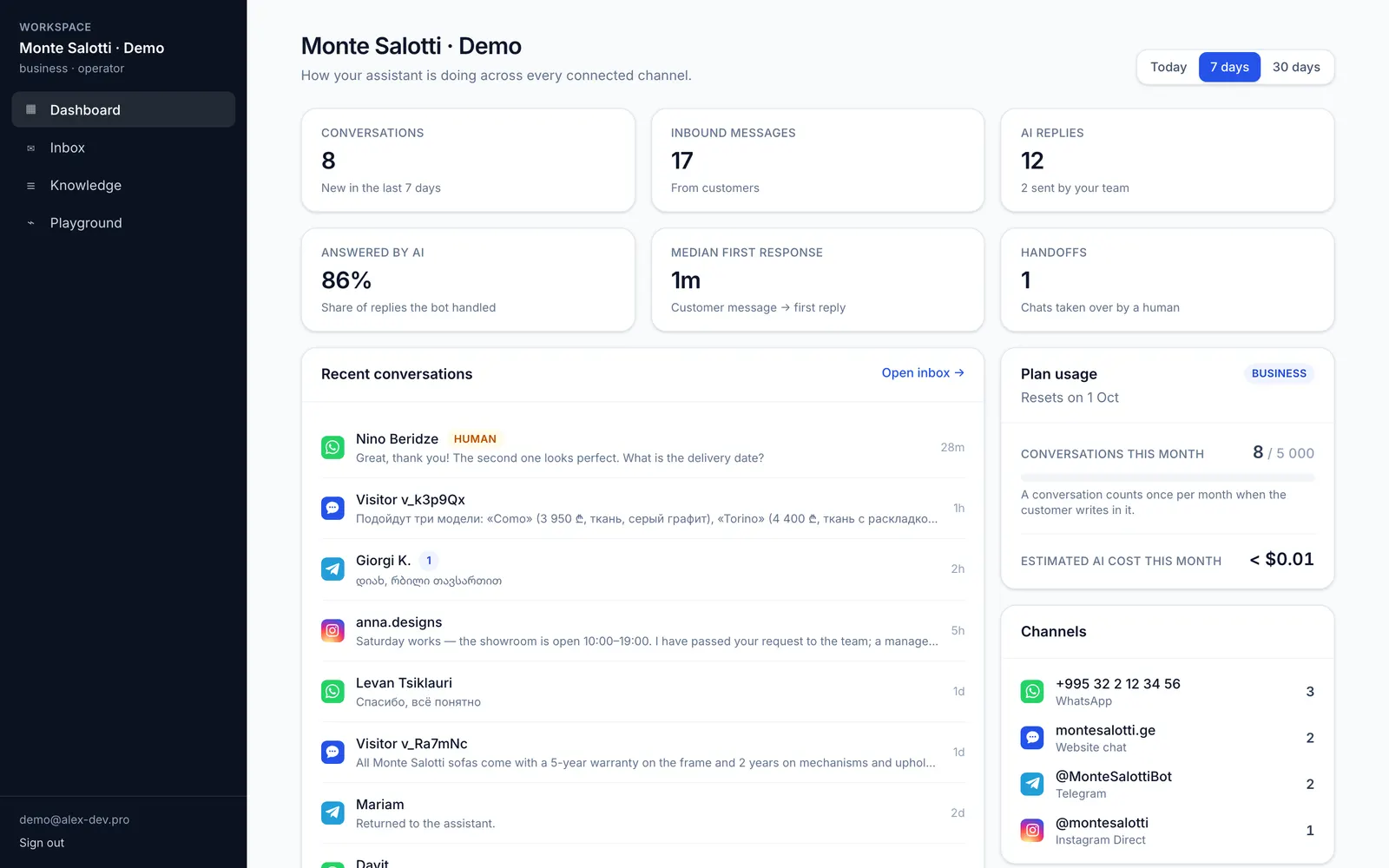1389x868 pixels.
Task: Open Nino Beridze conversation
Action: [642, 448]
